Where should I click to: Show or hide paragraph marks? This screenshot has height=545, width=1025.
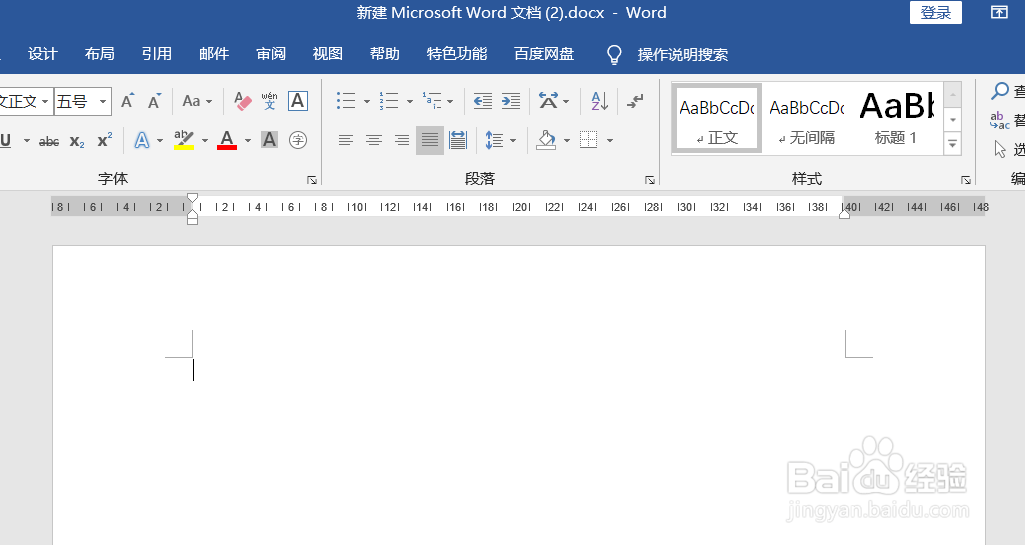pos(635,101)
